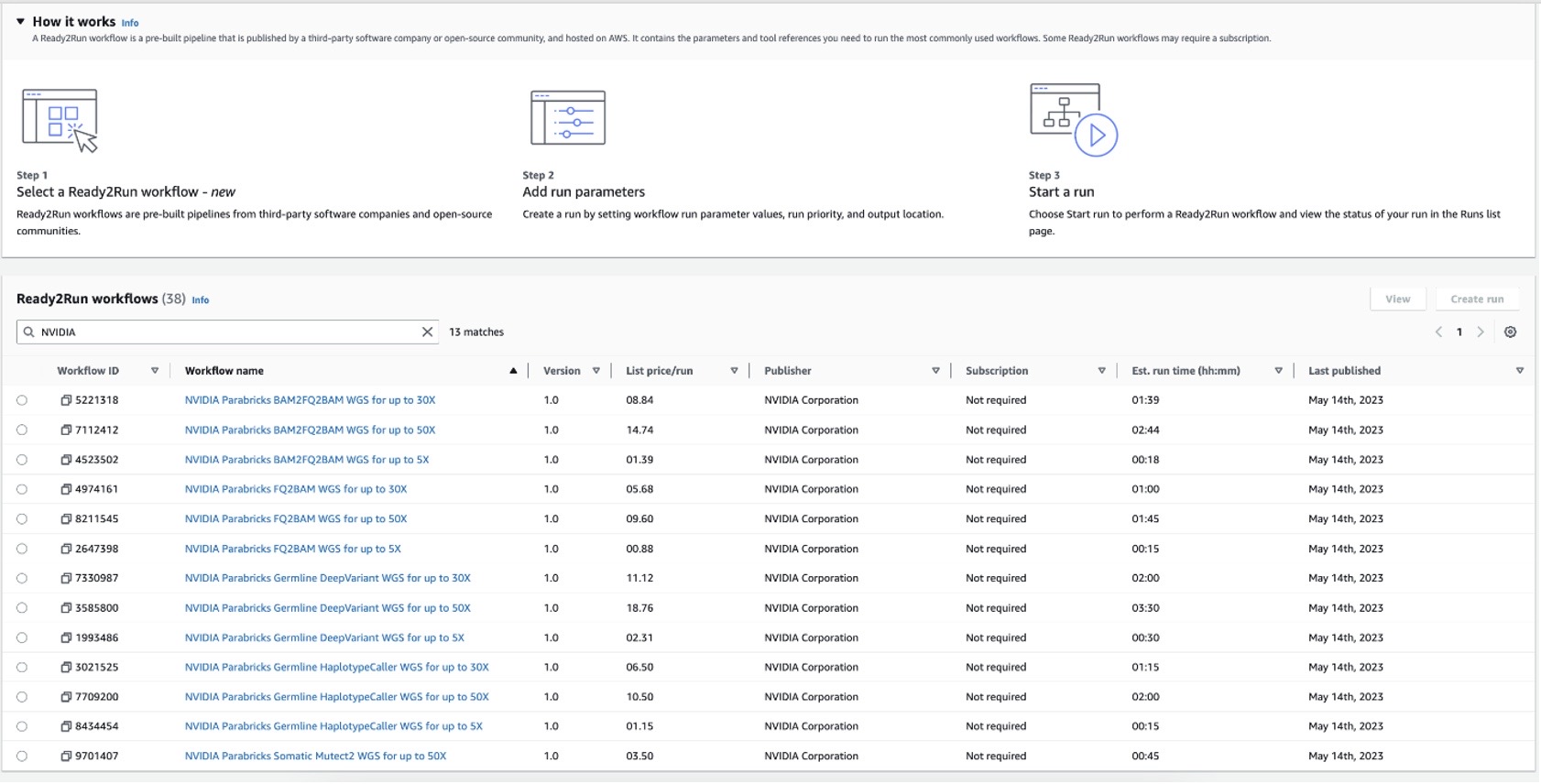Copy workflow ID 7330987

click(66, 578)
